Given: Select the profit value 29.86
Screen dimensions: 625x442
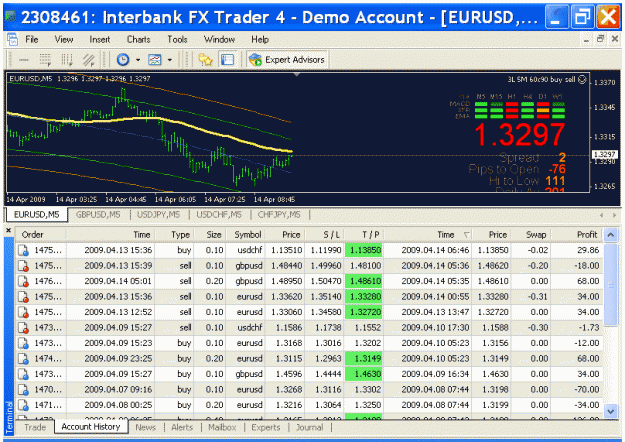Looking at the screenshot, I should pyautogui.click(x=588, y=250).
